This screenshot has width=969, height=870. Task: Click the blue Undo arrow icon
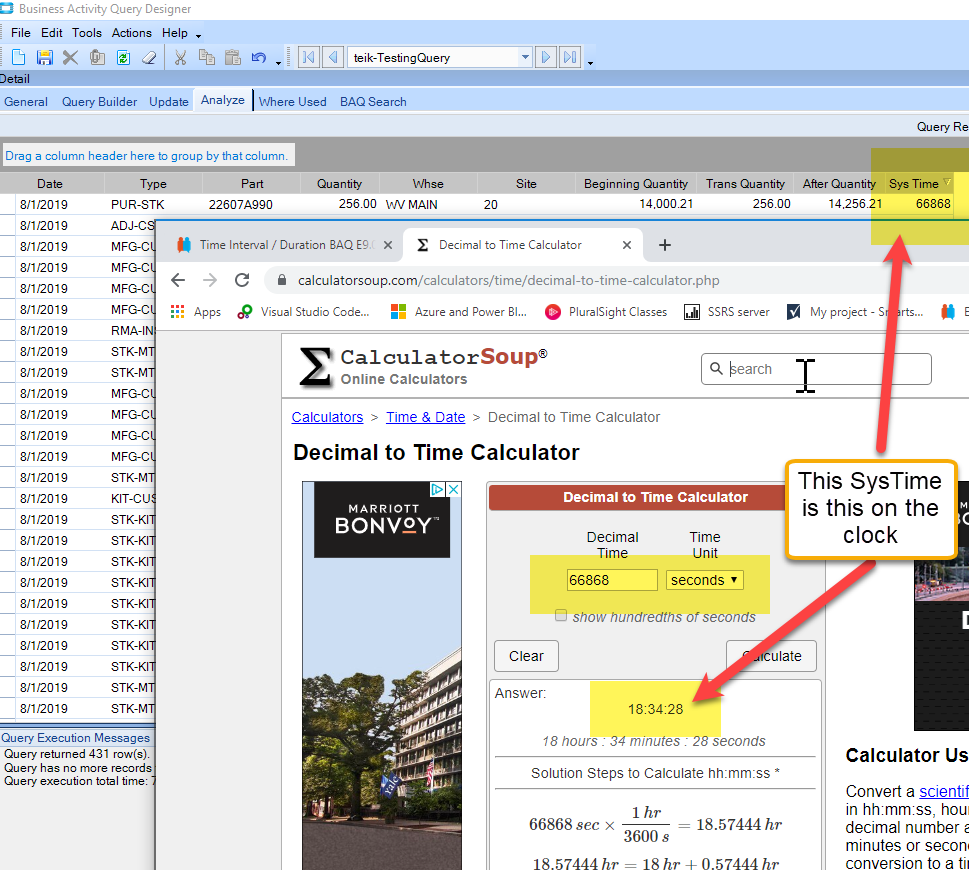click(x=258, y=57)
